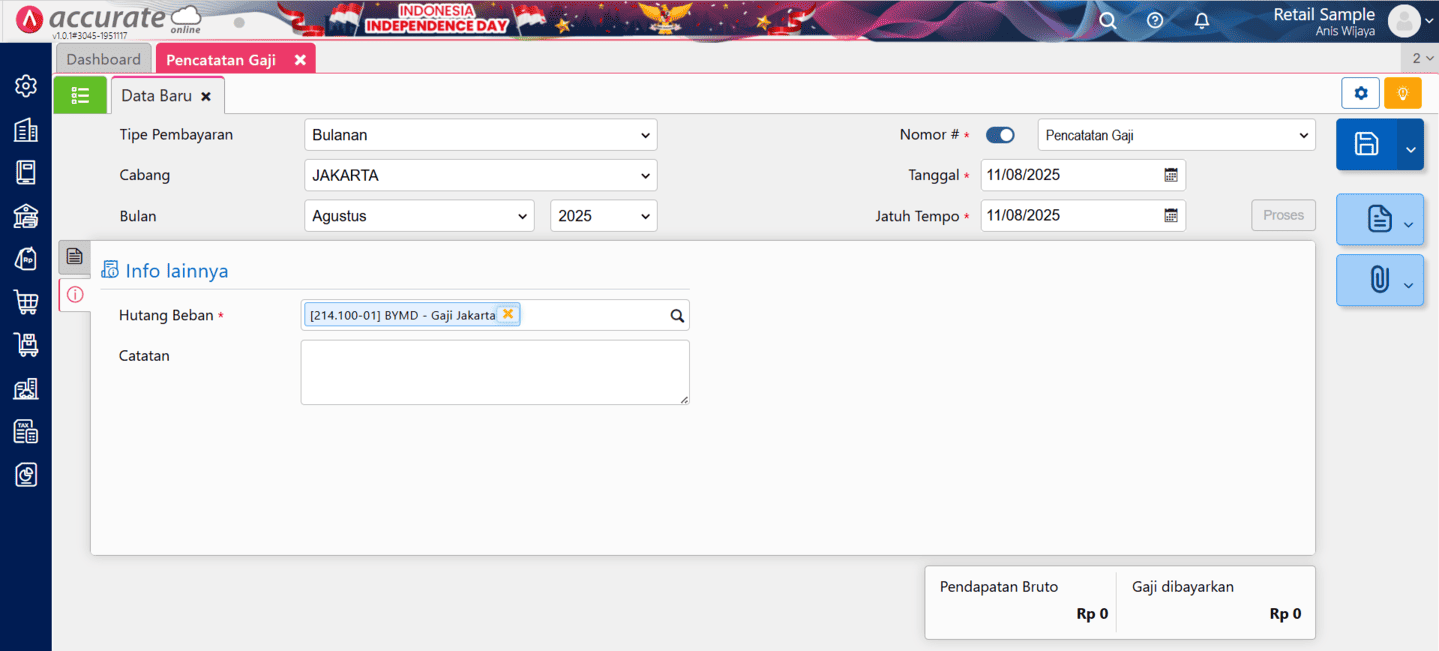Expand the Cabang JAKARTA dropdown
The width and height of the screenshot is (1439, 651).
(480, 175)
